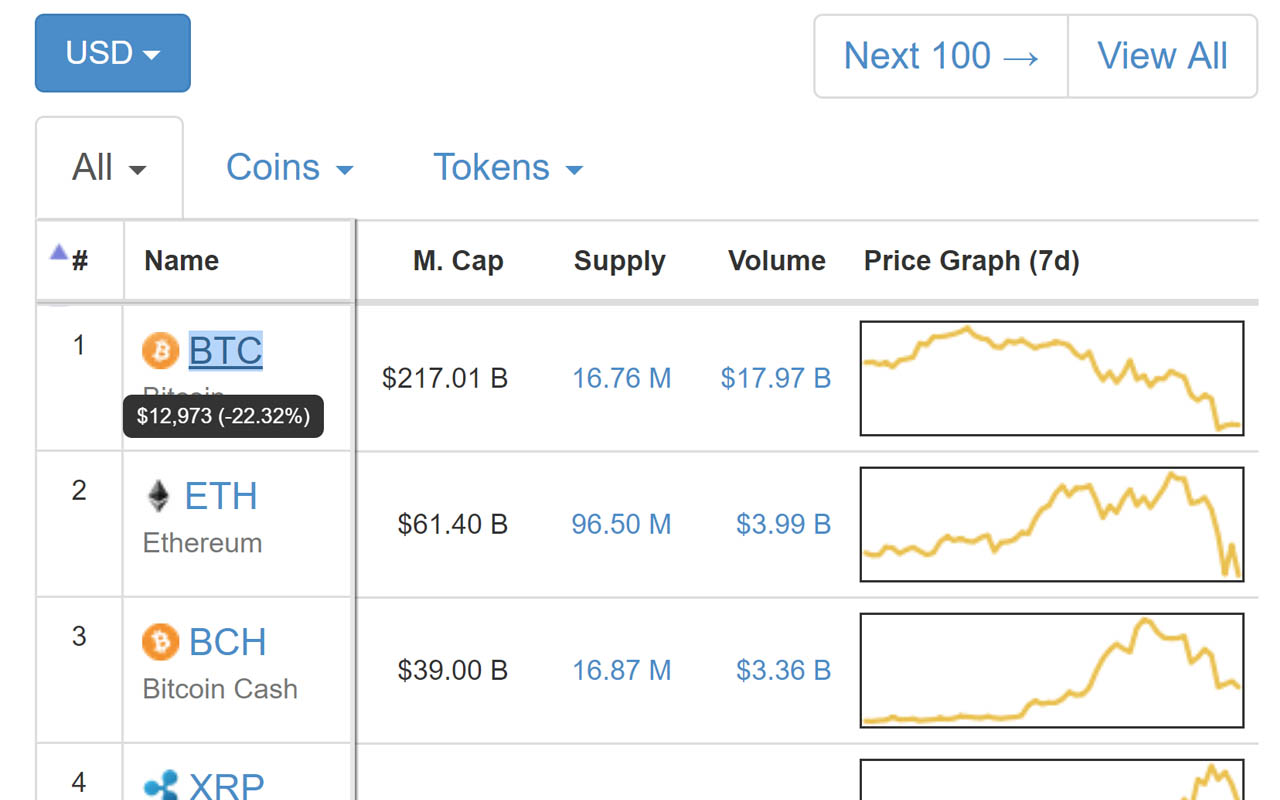Open ETH volume $3.99 B link

click(x=784, y=524)
